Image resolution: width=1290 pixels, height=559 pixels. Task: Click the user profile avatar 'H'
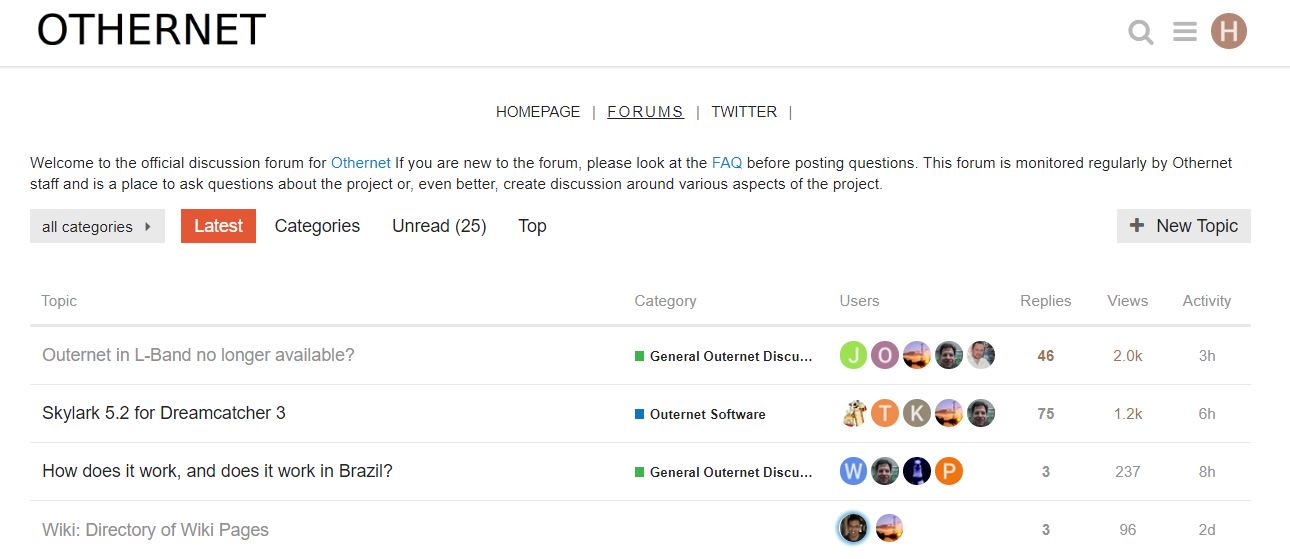[1229, 32]
